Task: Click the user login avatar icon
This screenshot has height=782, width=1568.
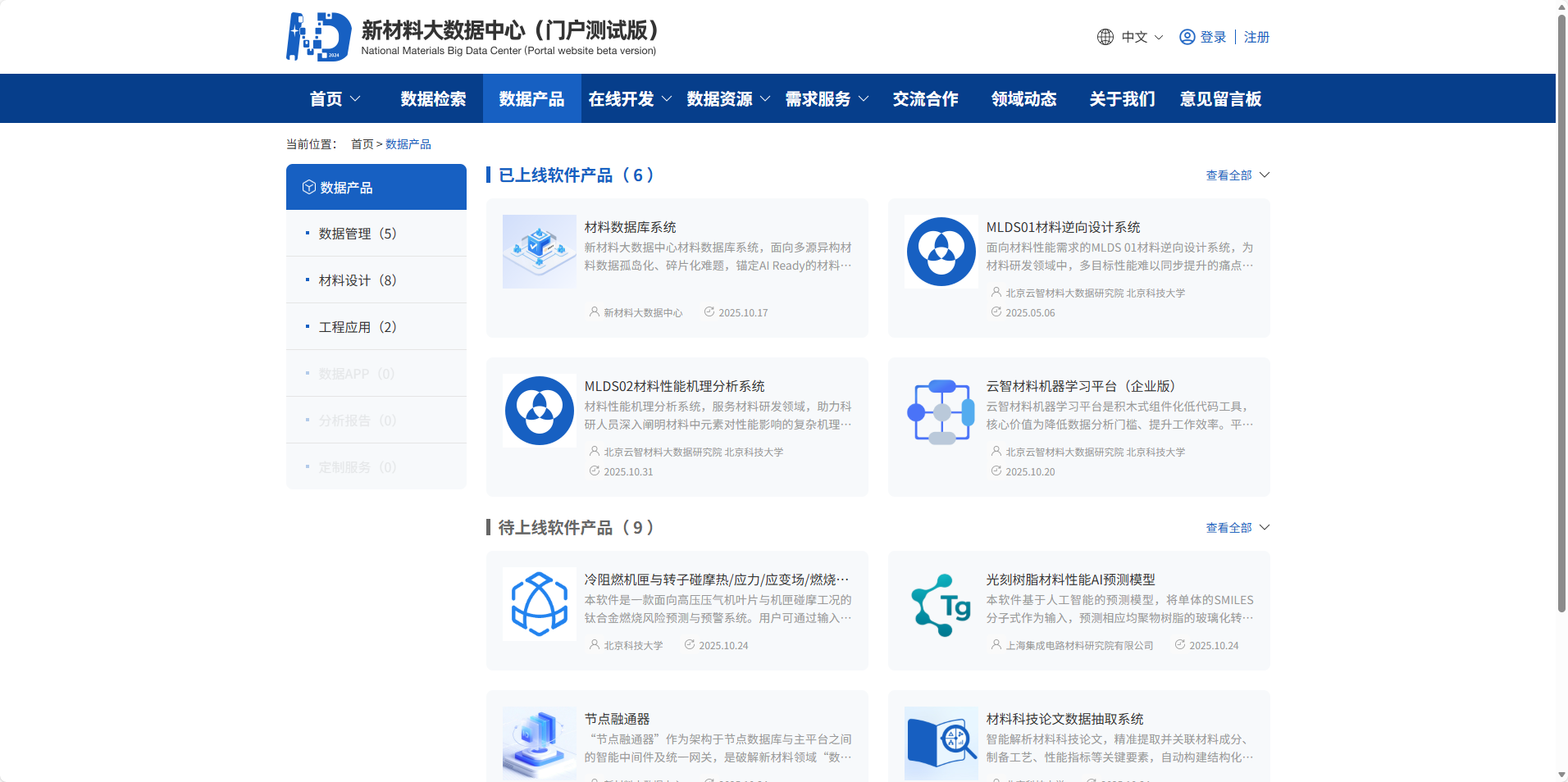Action: (x=1187, y=37)
